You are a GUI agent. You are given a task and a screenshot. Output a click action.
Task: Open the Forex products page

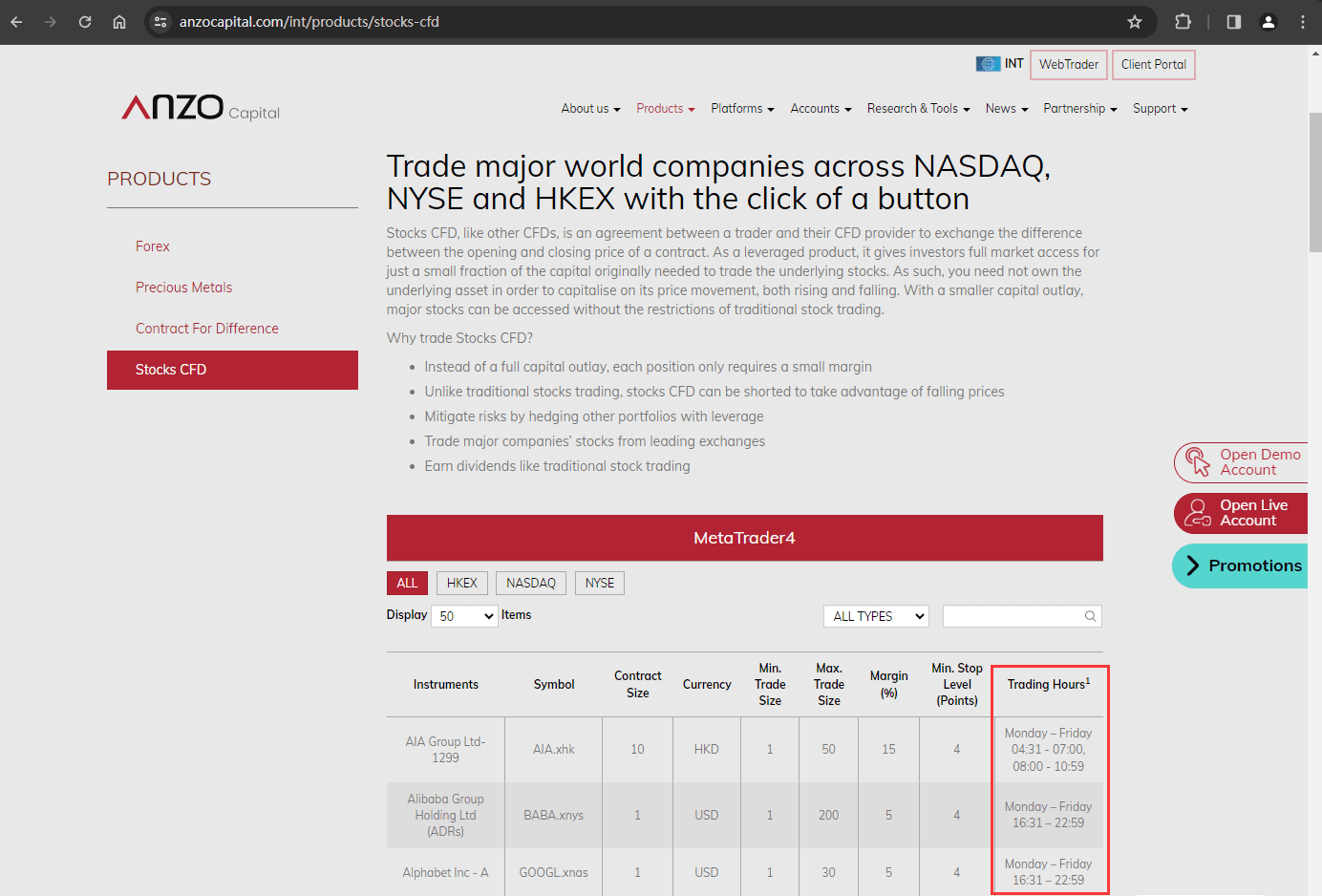click(153, 246)
